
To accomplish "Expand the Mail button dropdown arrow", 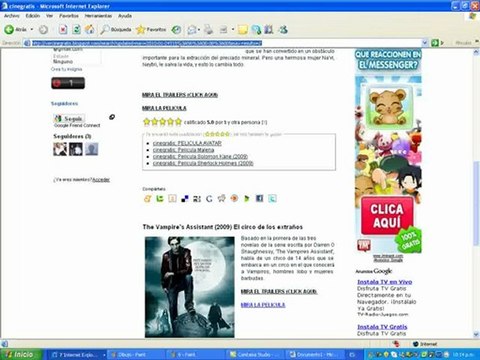I will coord(199,30).
